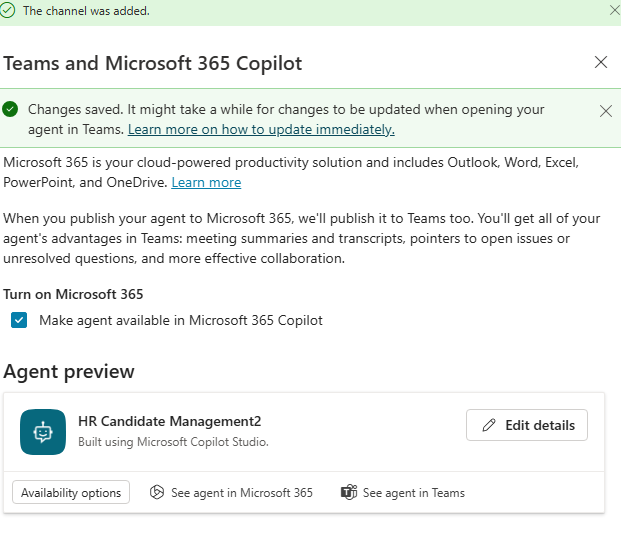
Task: Click the Teams logo icon
Action: pos(349,492)
